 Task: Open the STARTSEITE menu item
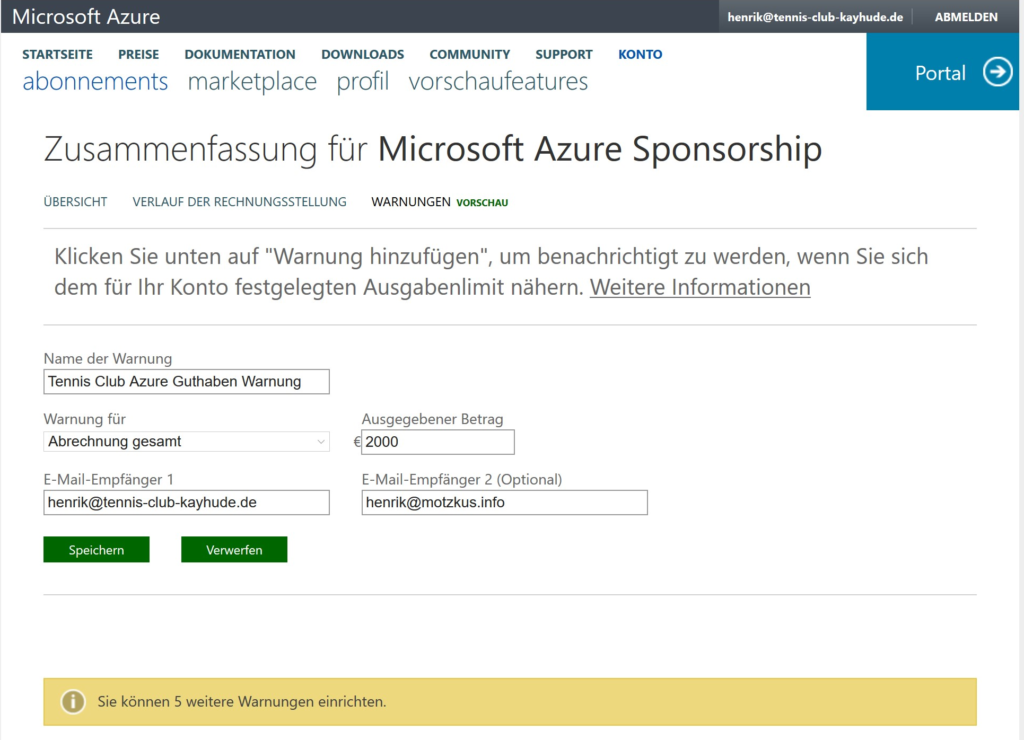point(57,54)
